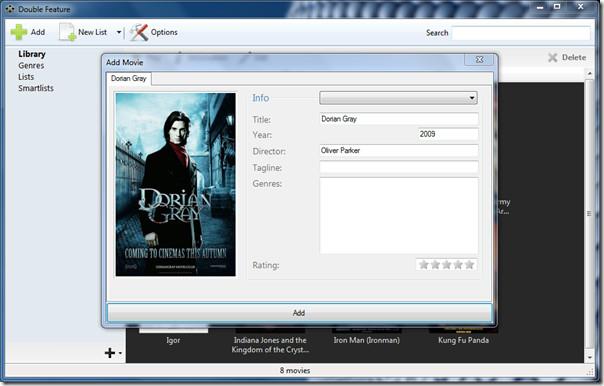Select Lists in the sidebar
This screenshot has width=604, height=386.
click(x=26, y=77)
